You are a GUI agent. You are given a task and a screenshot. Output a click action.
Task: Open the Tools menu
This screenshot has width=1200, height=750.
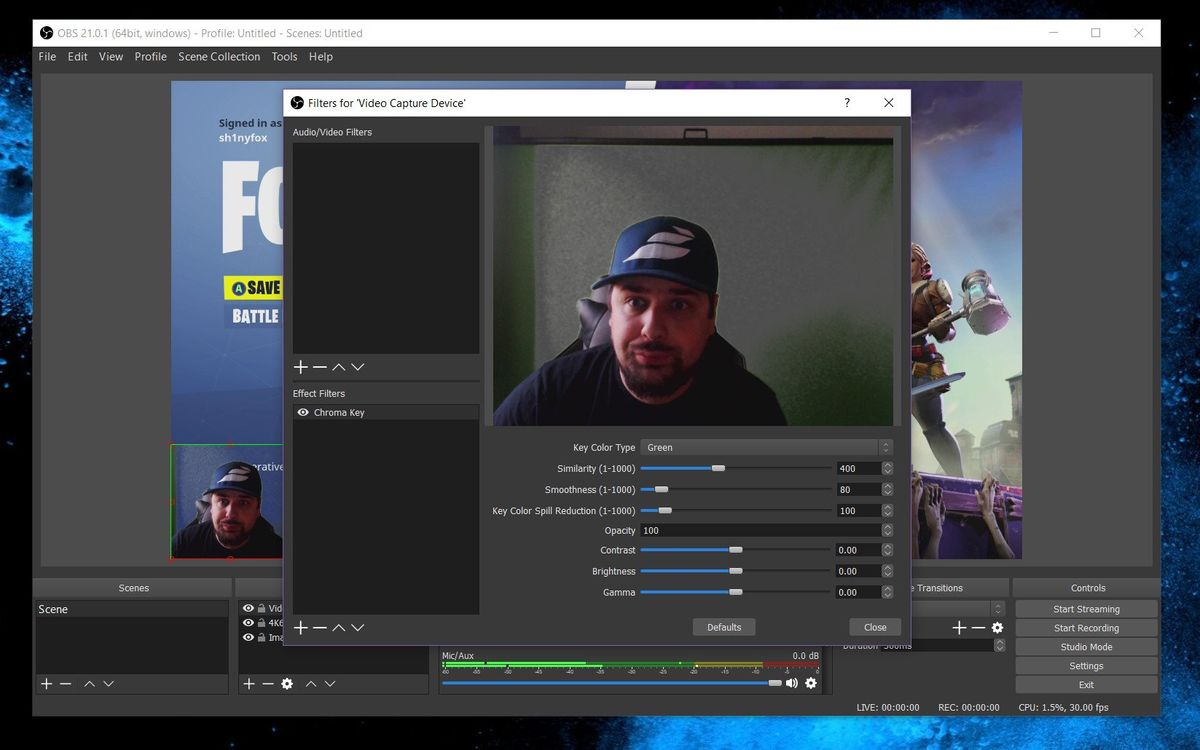(284, 56)
